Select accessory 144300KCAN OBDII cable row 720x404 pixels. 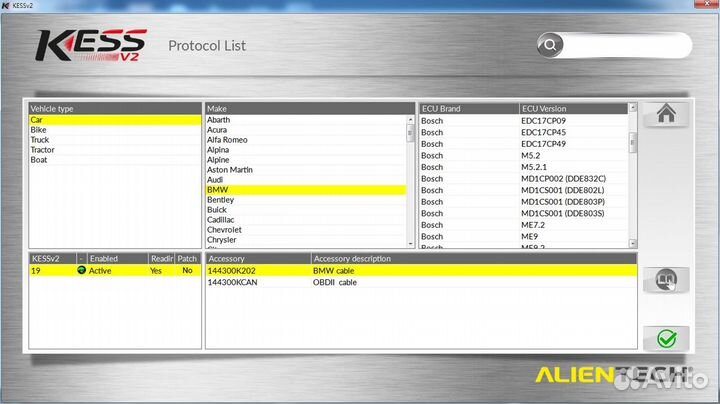pos(421,282)
